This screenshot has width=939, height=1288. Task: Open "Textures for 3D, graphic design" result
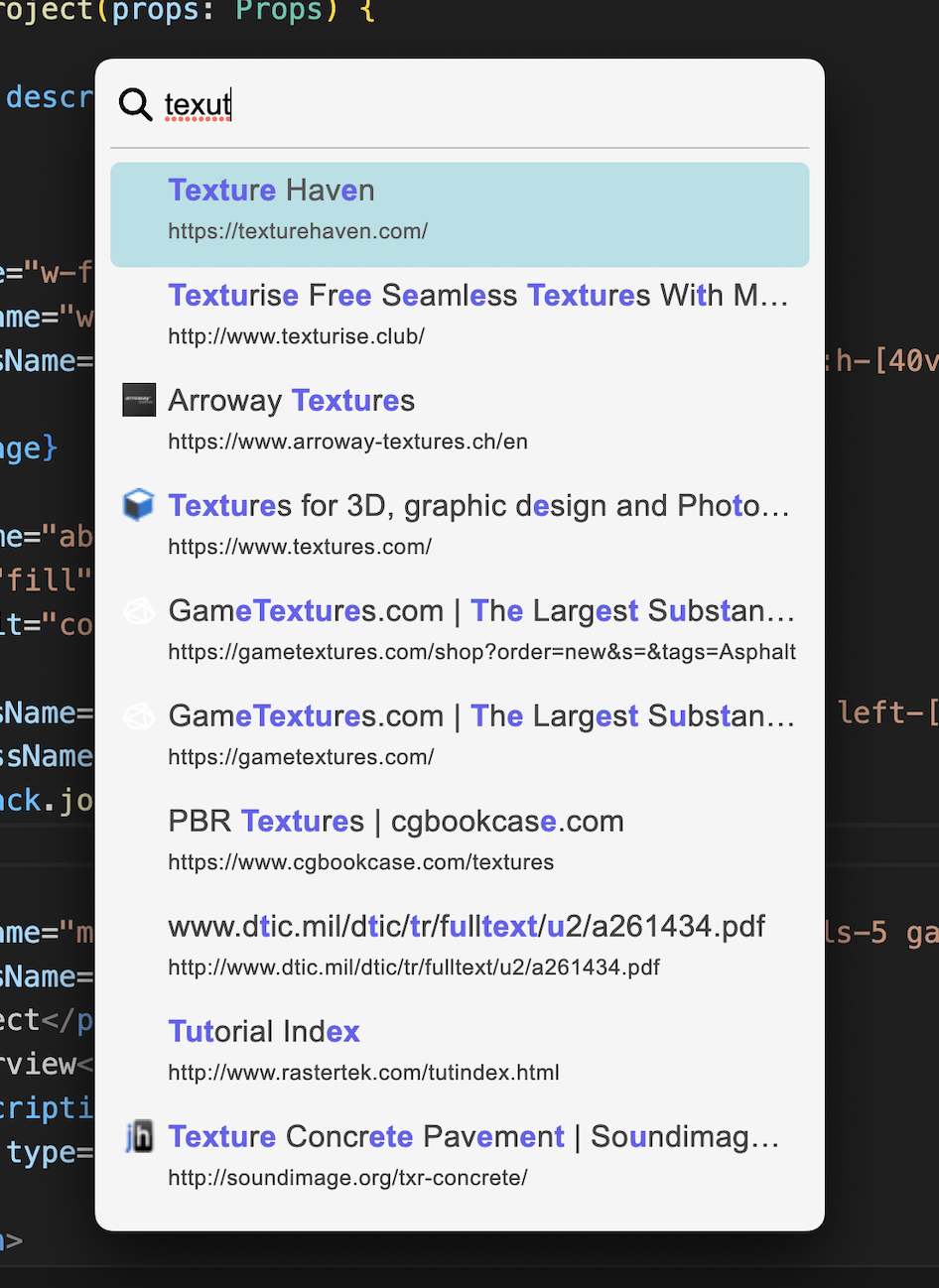477,506
